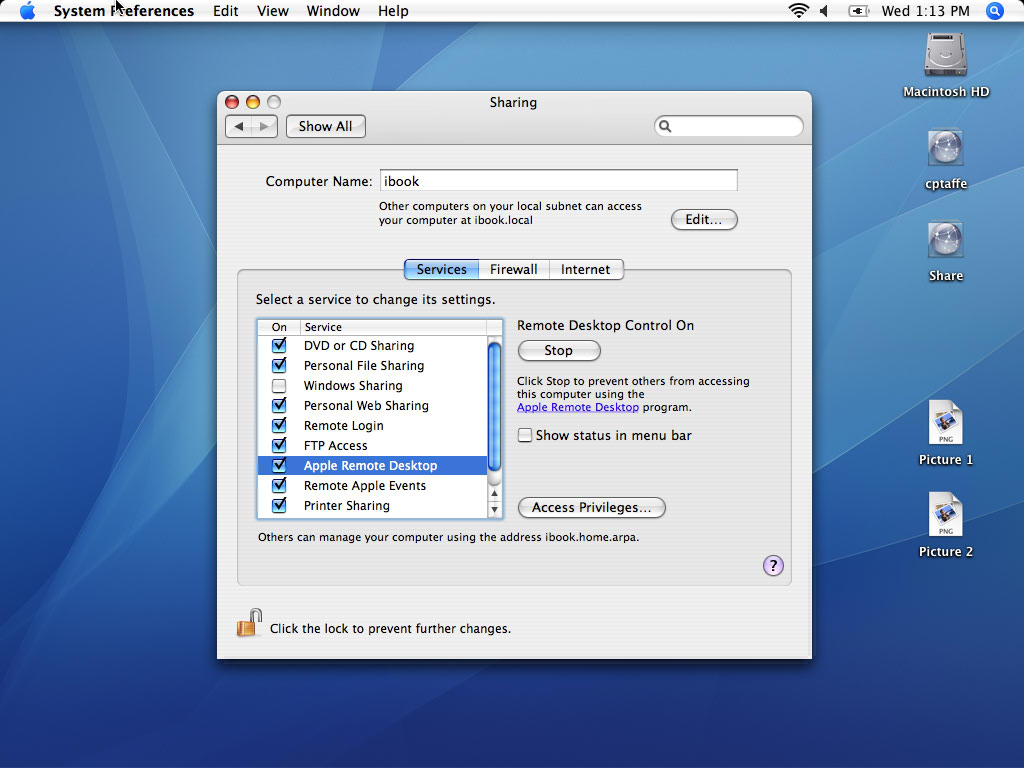The image size is (1024, 768).
Task: Click the Computer Name text field
Action: pyautogui.click(x=559, y=181)
